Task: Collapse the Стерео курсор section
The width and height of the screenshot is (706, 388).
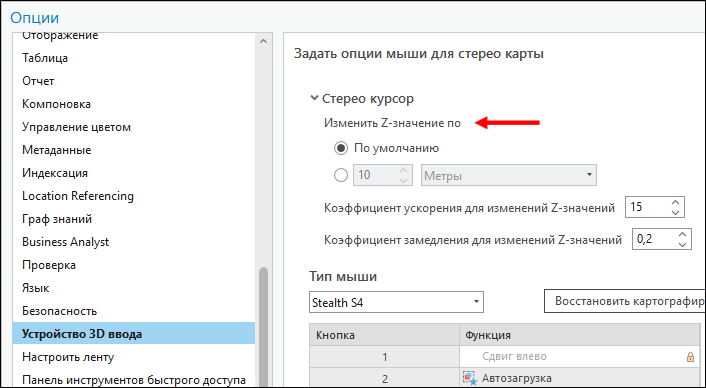Action: (x=314, y=98)
